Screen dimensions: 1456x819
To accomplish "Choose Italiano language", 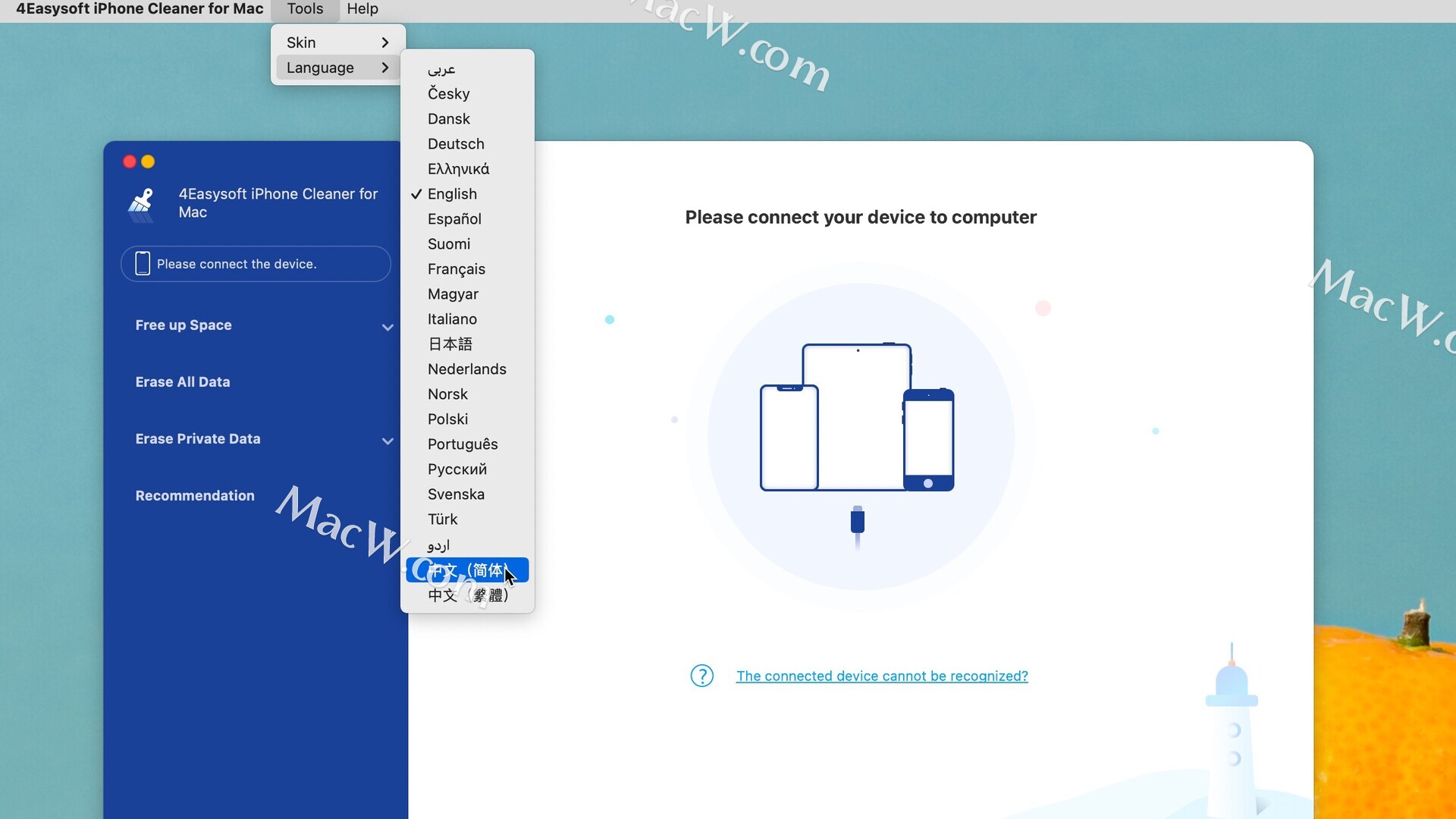I will pyautogui.click(x=467, y=318).
